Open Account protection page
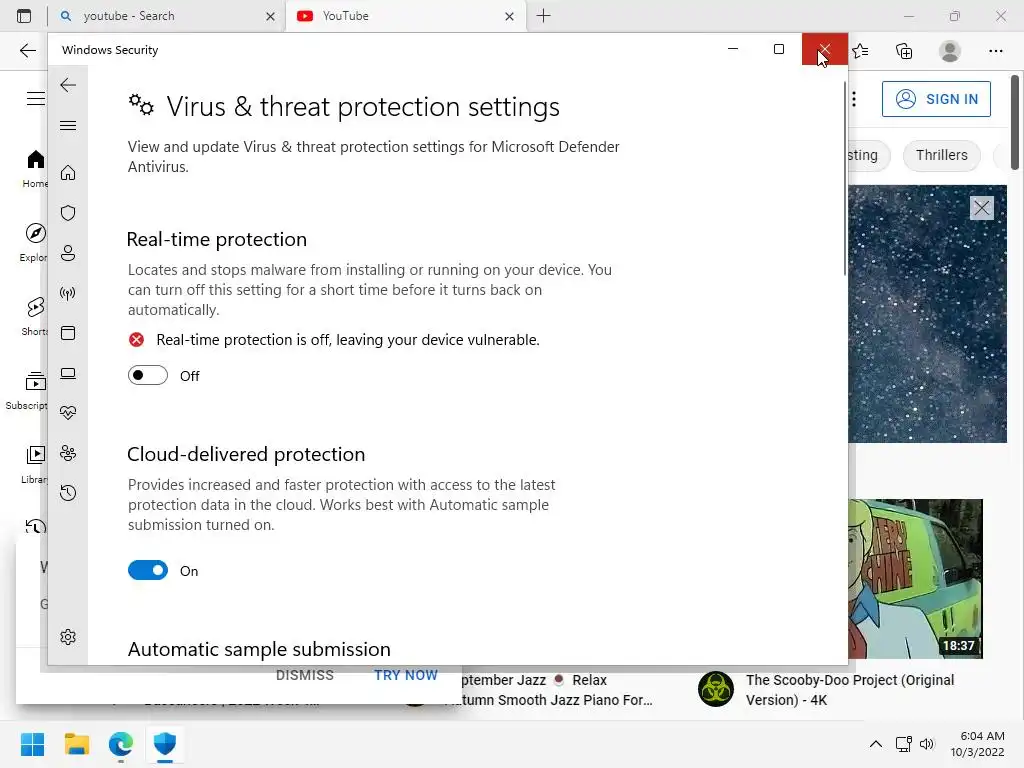This screenshot has height=768, width=1024. pos(68,253)
